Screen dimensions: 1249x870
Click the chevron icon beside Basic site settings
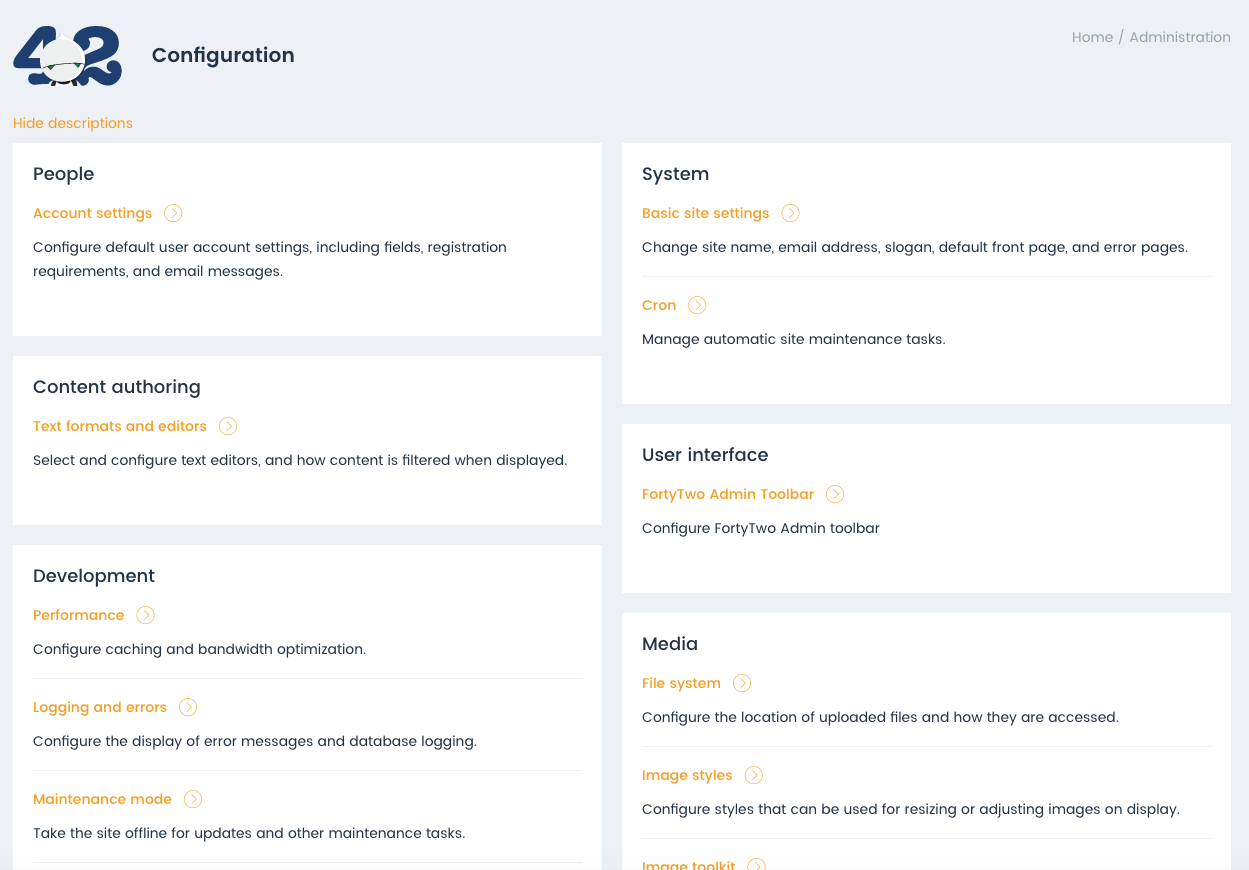coord(790,213)
